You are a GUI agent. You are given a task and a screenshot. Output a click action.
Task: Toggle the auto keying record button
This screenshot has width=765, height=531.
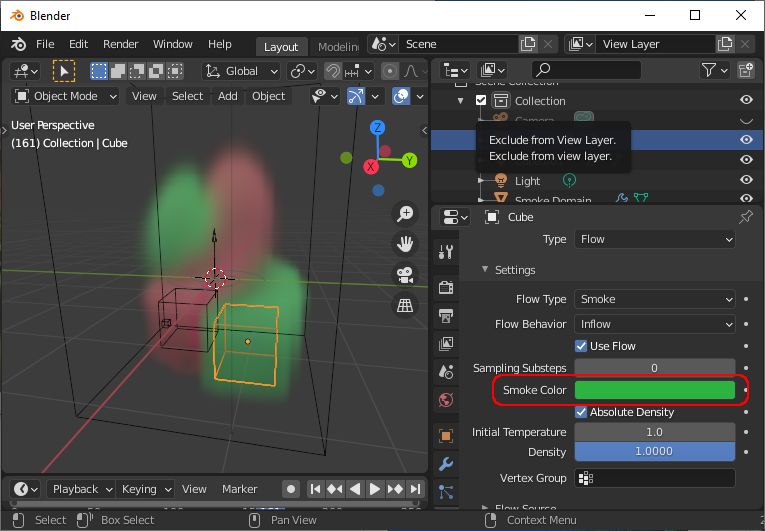click(x=291, y=489)
